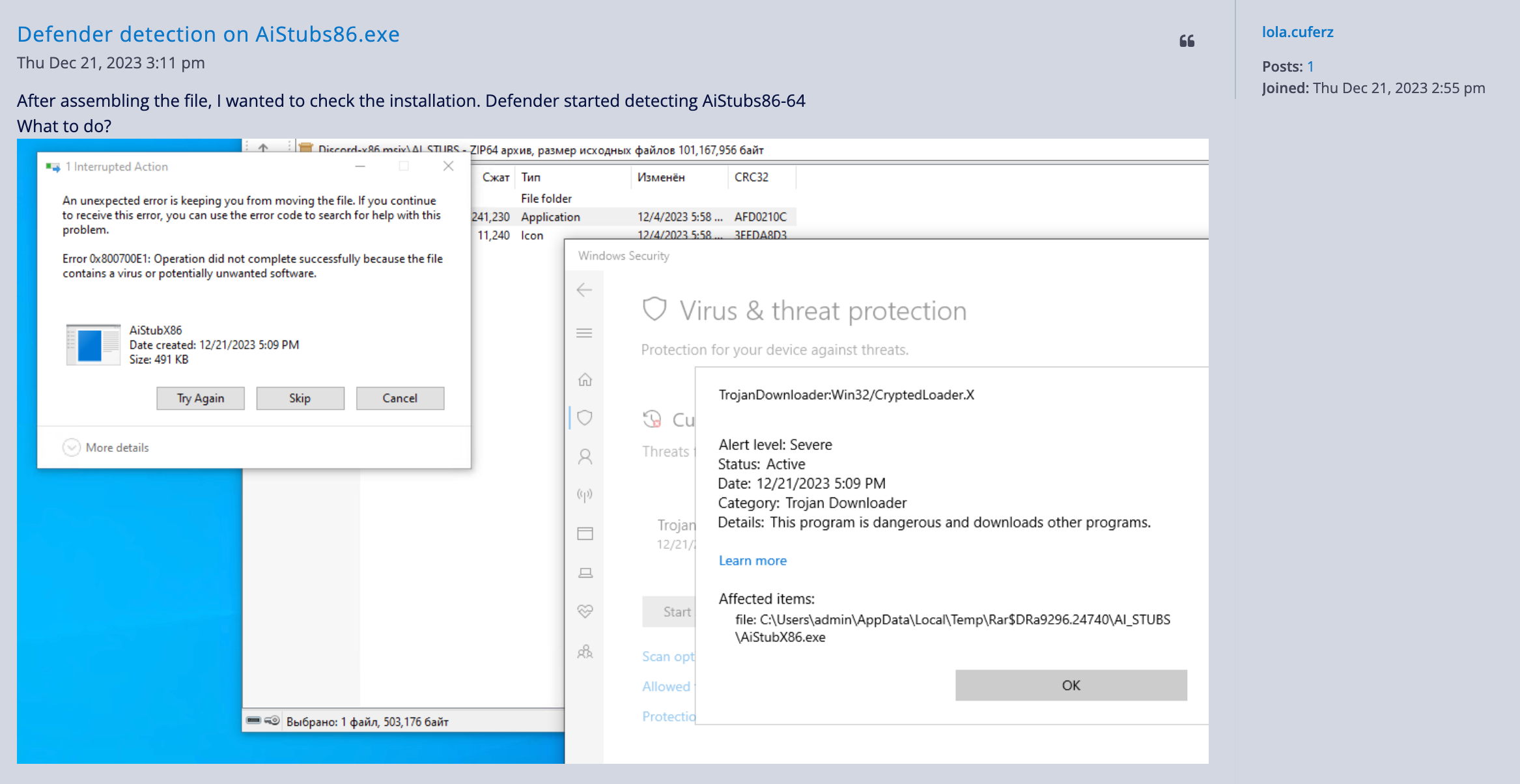Screen dimensions: 1520x784
Task: Open the forum post title link
Action: pos(208,34)
